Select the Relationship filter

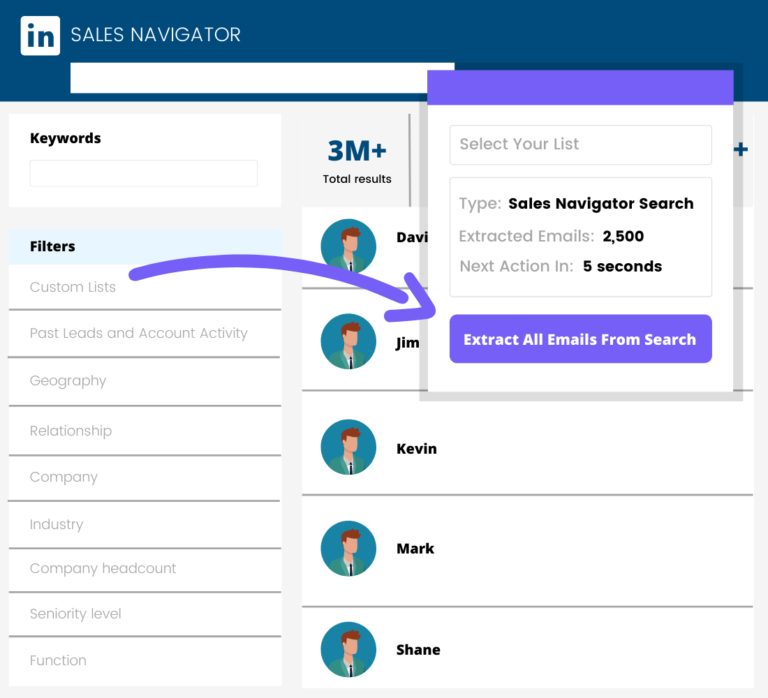(x=71, y=431)
